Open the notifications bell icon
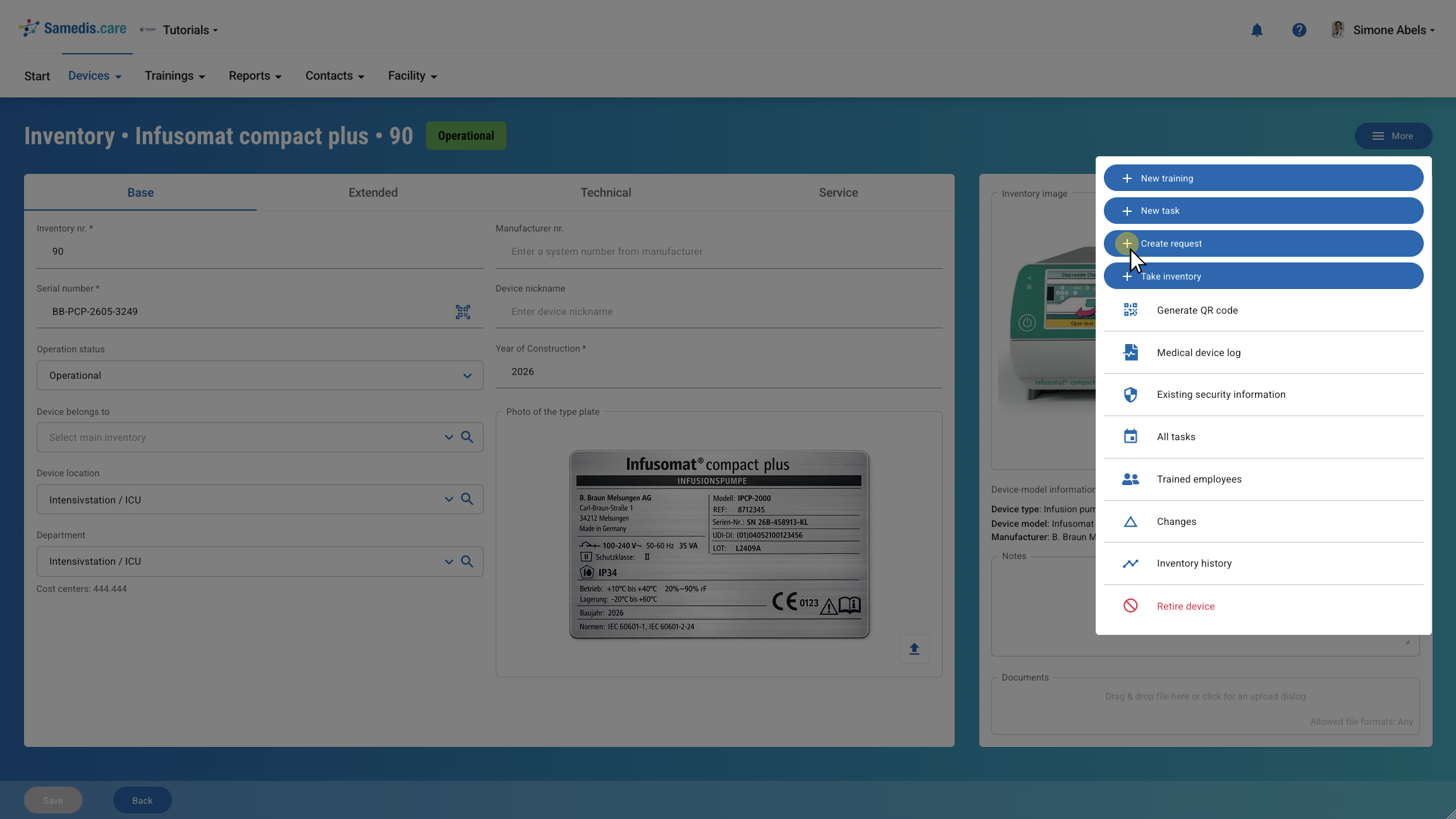Image resolution: width=1456 pixels, height=819 pixels. tap(1257, 30)
